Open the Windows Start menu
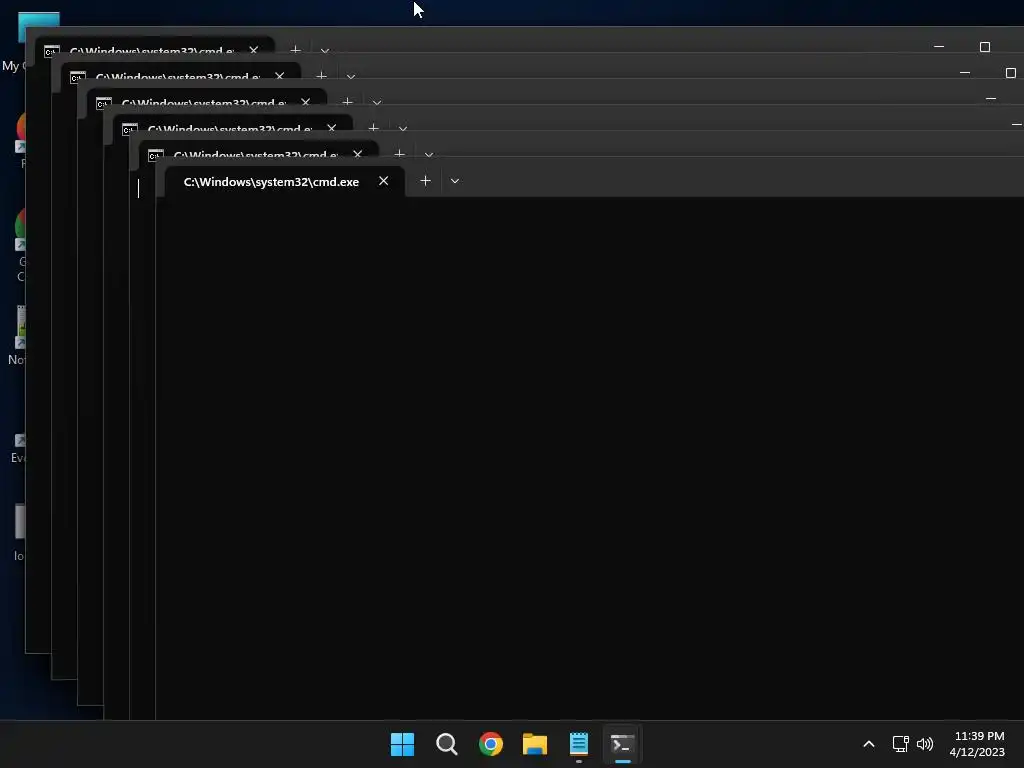 pyautogui.click(x=402, y=744)
